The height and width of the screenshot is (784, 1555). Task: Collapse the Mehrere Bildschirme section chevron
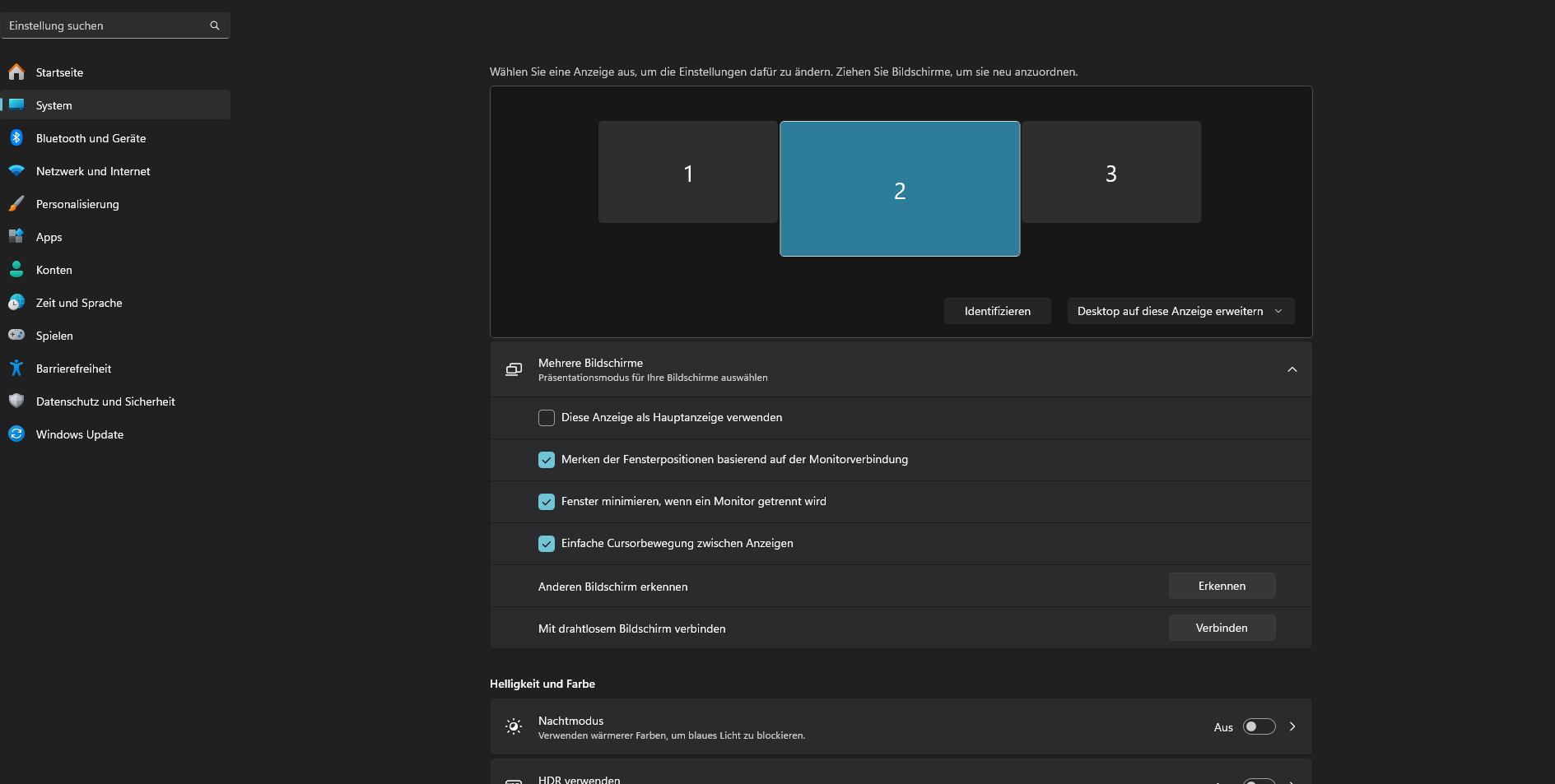[x=1292, y=369]
